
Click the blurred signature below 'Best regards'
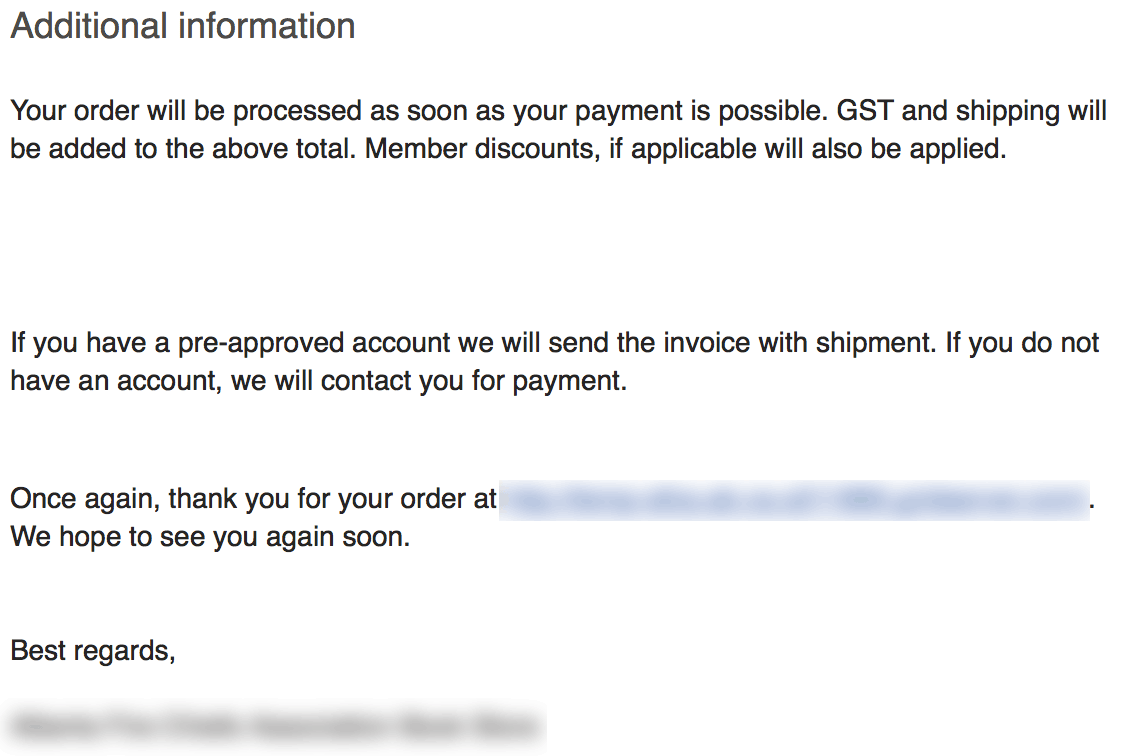click(x=276, y=724)
